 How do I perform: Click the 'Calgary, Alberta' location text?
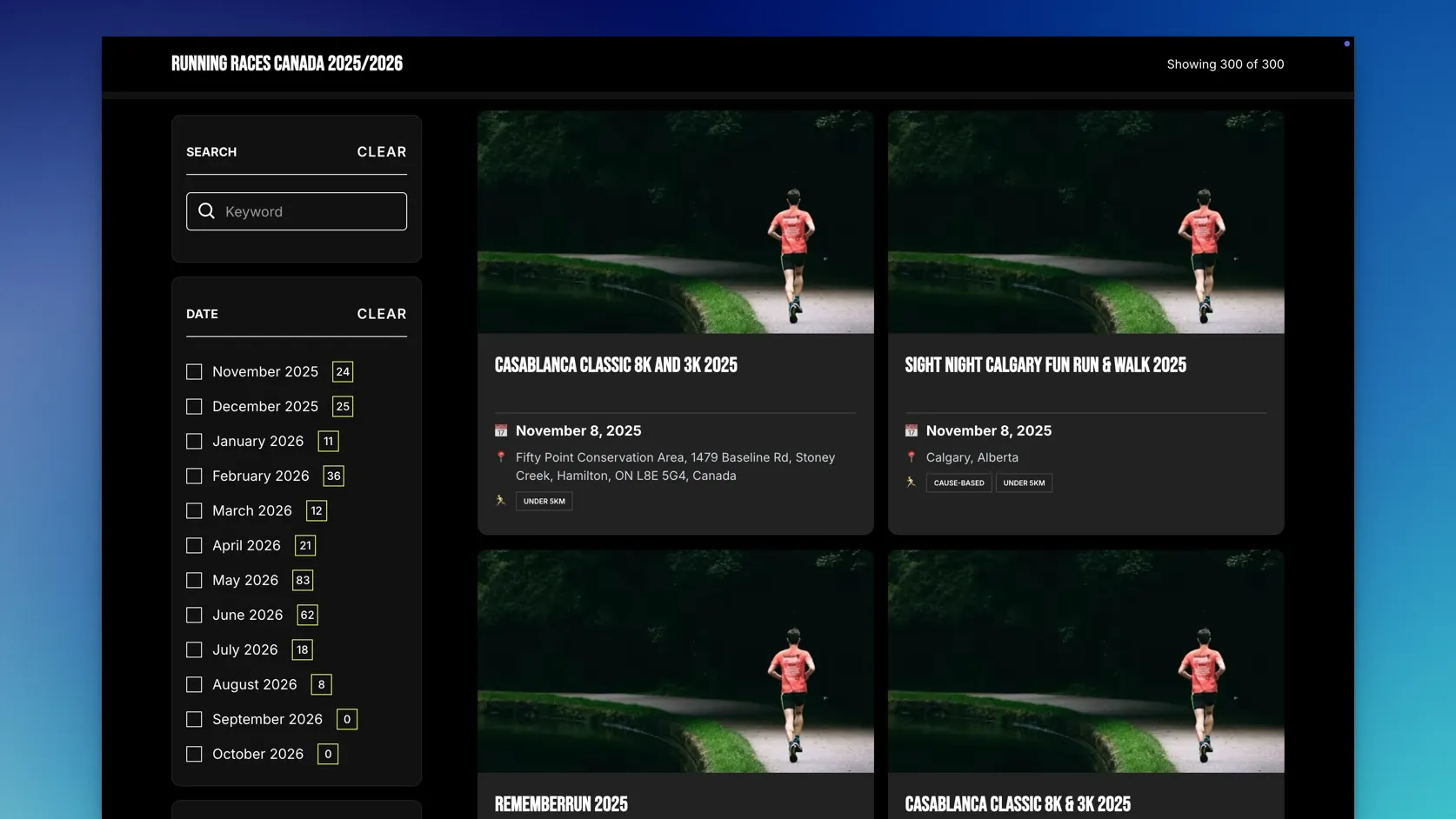[972, 457]
